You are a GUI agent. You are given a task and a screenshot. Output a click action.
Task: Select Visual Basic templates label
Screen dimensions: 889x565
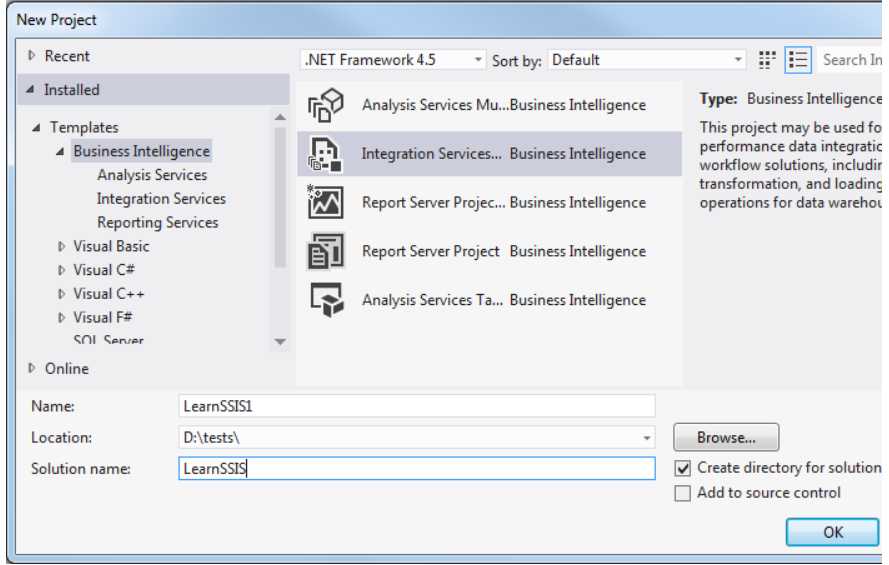[x=111, y=247]
